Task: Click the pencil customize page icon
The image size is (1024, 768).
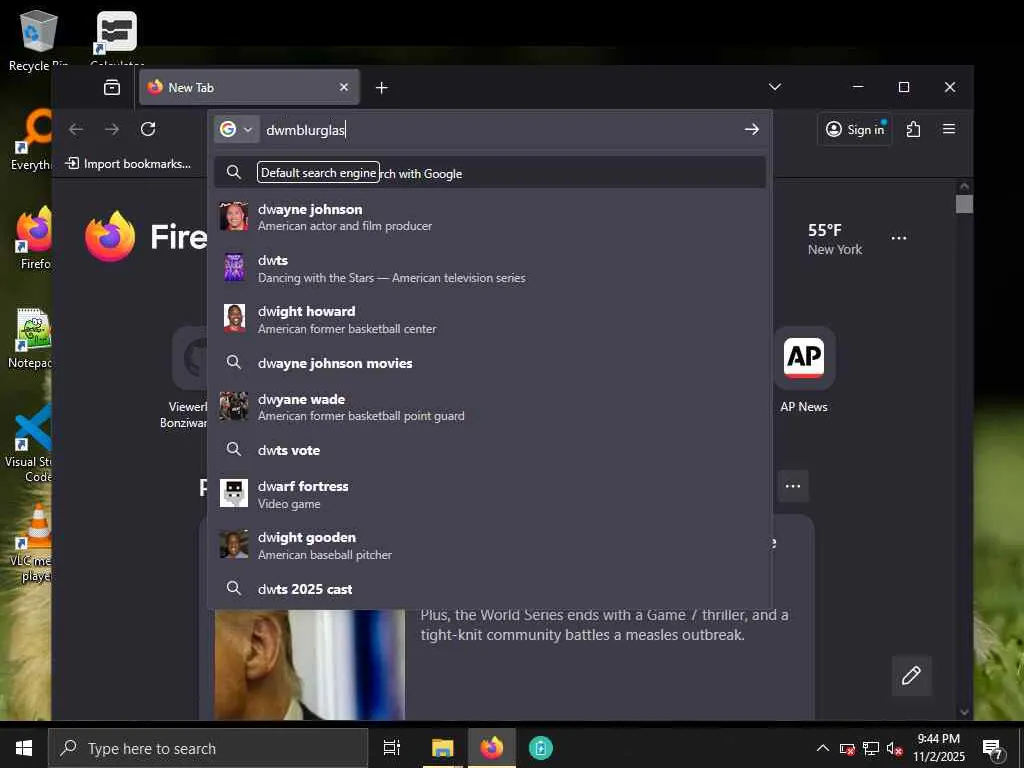Action: pyautogui.click(x=911, y=675)
